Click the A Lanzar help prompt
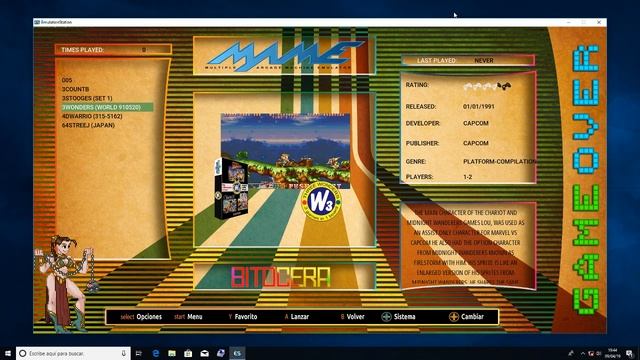Screen dimensions: 640x360 (x=297, y=317)
